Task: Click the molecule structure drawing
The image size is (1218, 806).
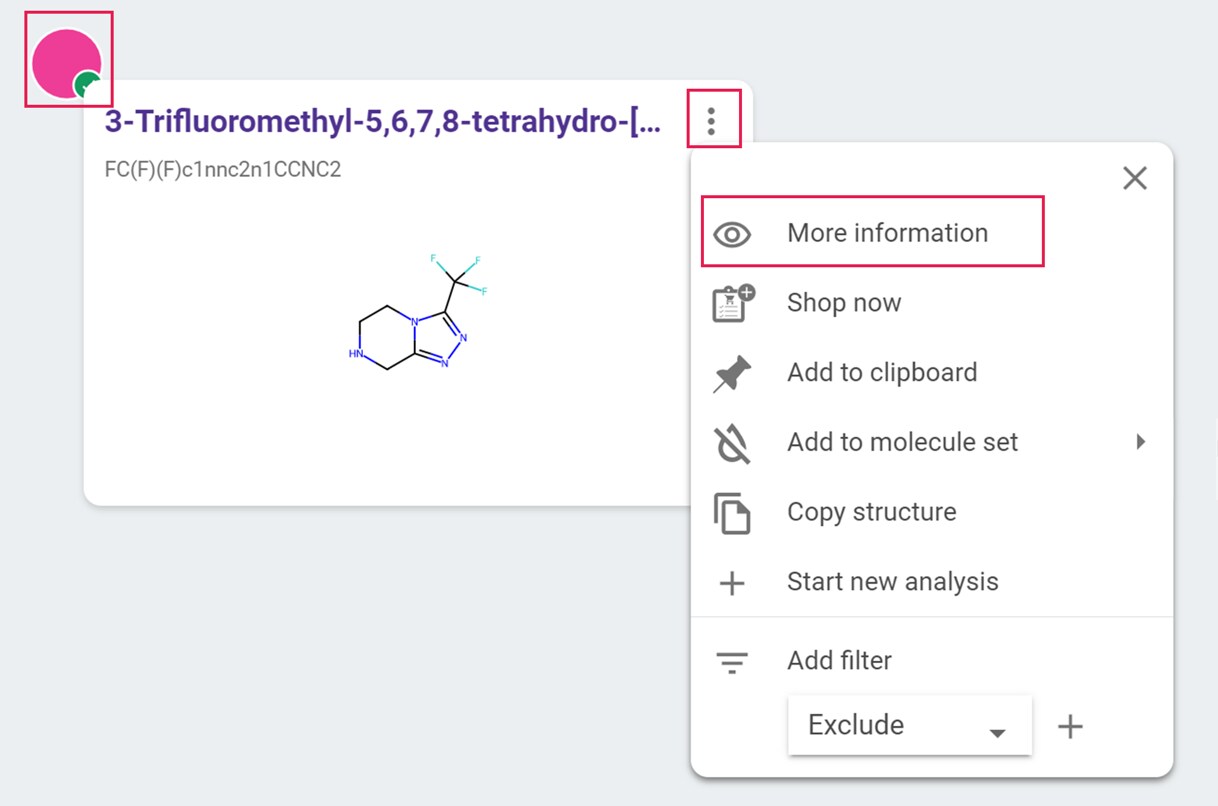Action: 420,313
